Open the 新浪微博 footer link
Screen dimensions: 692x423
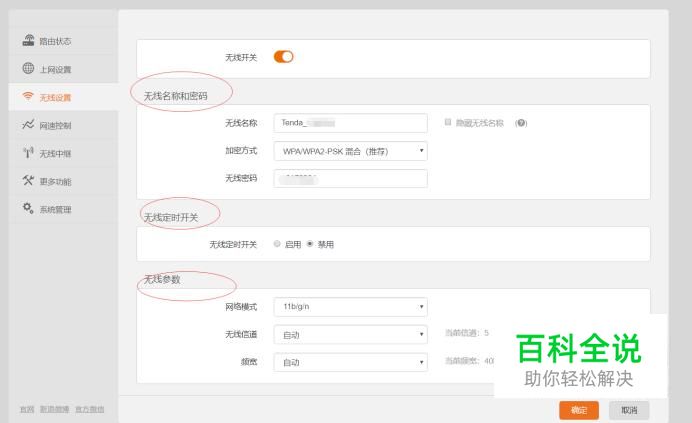55,409
